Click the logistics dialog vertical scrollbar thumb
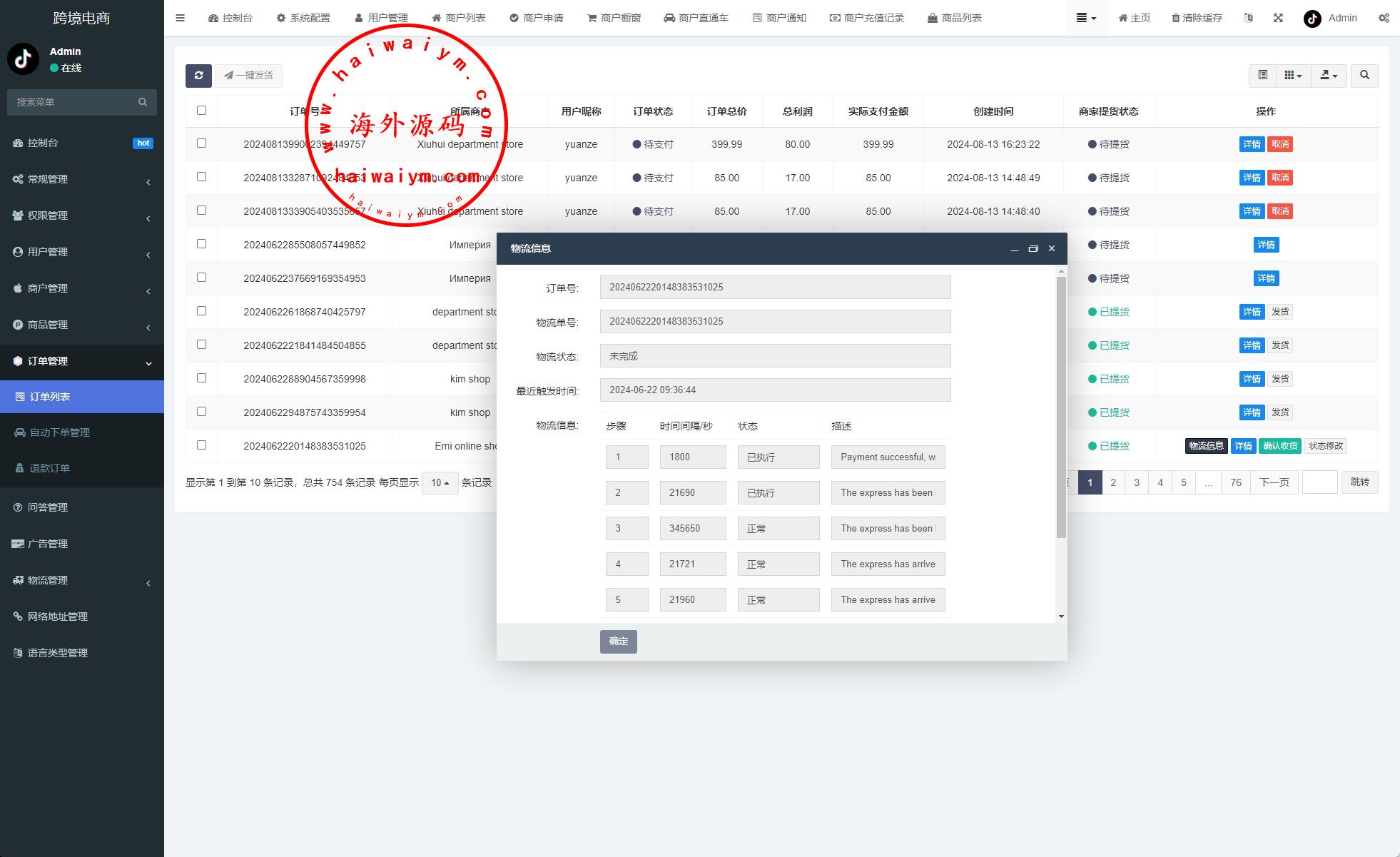The height and width of the screenshot is (857, 1400). (1061, 407)
